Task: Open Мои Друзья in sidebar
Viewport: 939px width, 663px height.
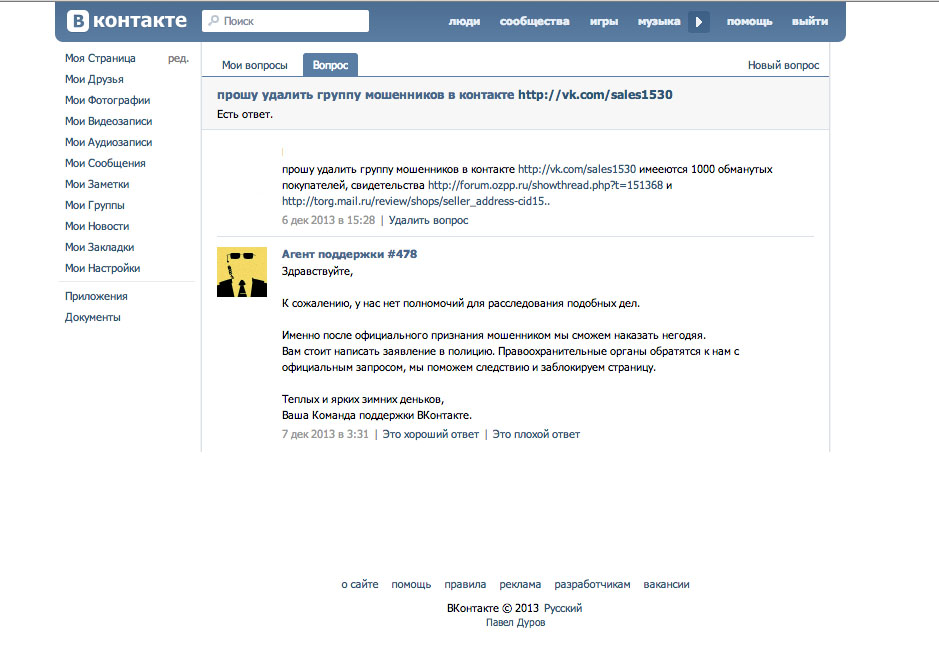Action: (x=94, y=79)
